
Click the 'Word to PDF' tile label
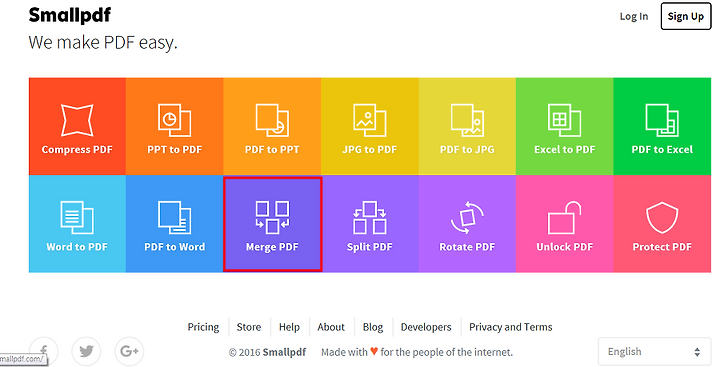coord(77,247)
